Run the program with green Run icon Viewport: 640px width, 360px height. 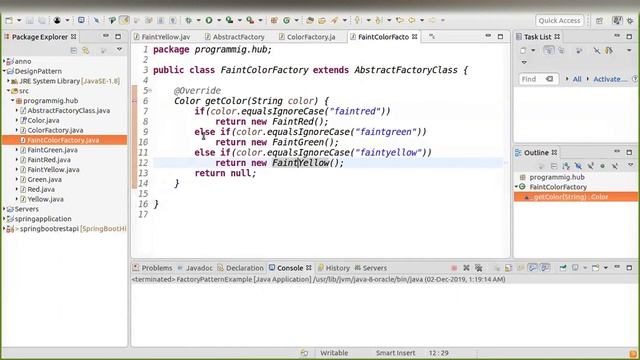pyautogui.click(x=209, y=20)
